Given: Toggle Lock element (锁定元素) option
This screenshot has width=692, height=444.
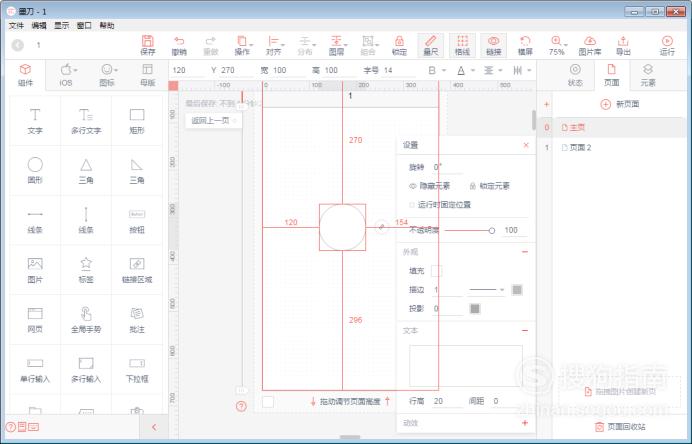Looking at the screenshot, I should tap(489, 186).
